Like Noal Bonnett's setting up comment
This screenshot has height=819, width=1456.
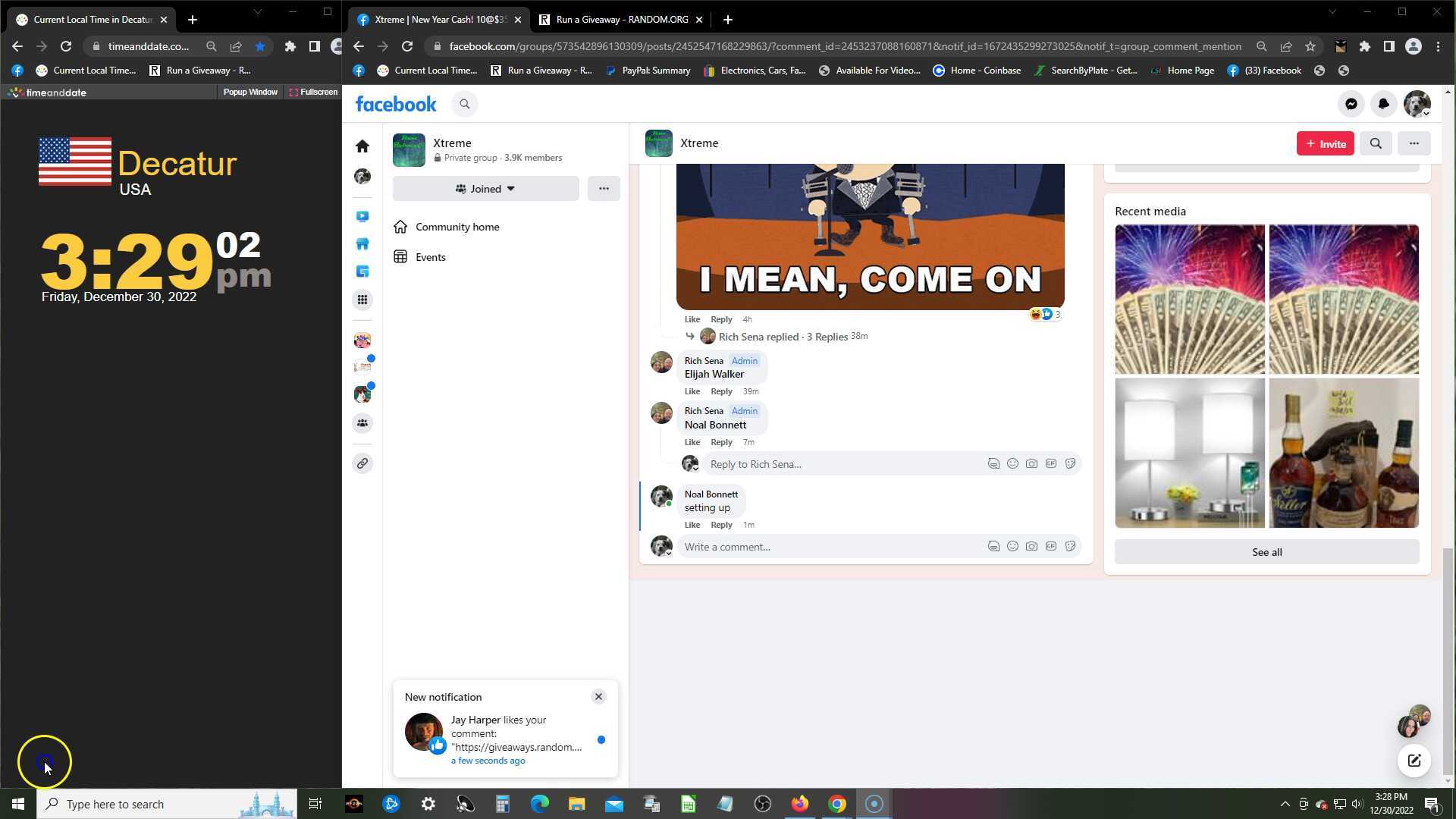tap(692, 525)
